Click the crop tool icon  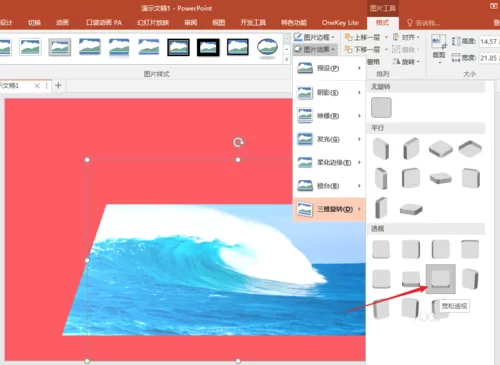tap(439, 43)
